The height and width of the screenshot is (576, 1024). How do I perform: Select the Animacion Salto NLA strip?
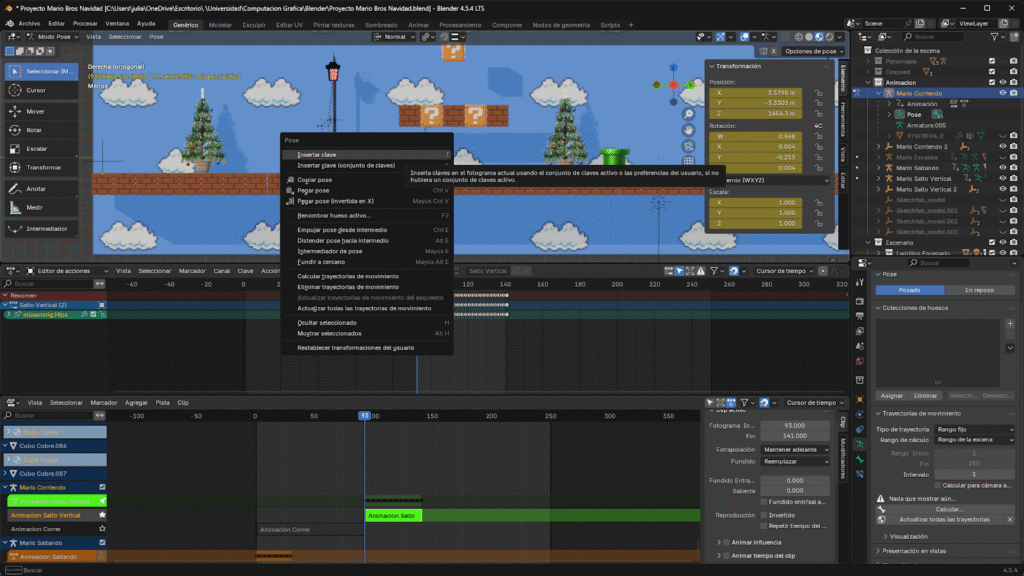point(393,516)
